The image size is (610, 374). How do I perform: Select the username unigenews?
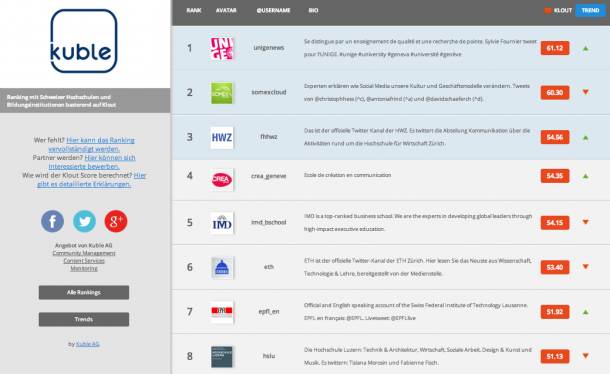coord(269,48)
